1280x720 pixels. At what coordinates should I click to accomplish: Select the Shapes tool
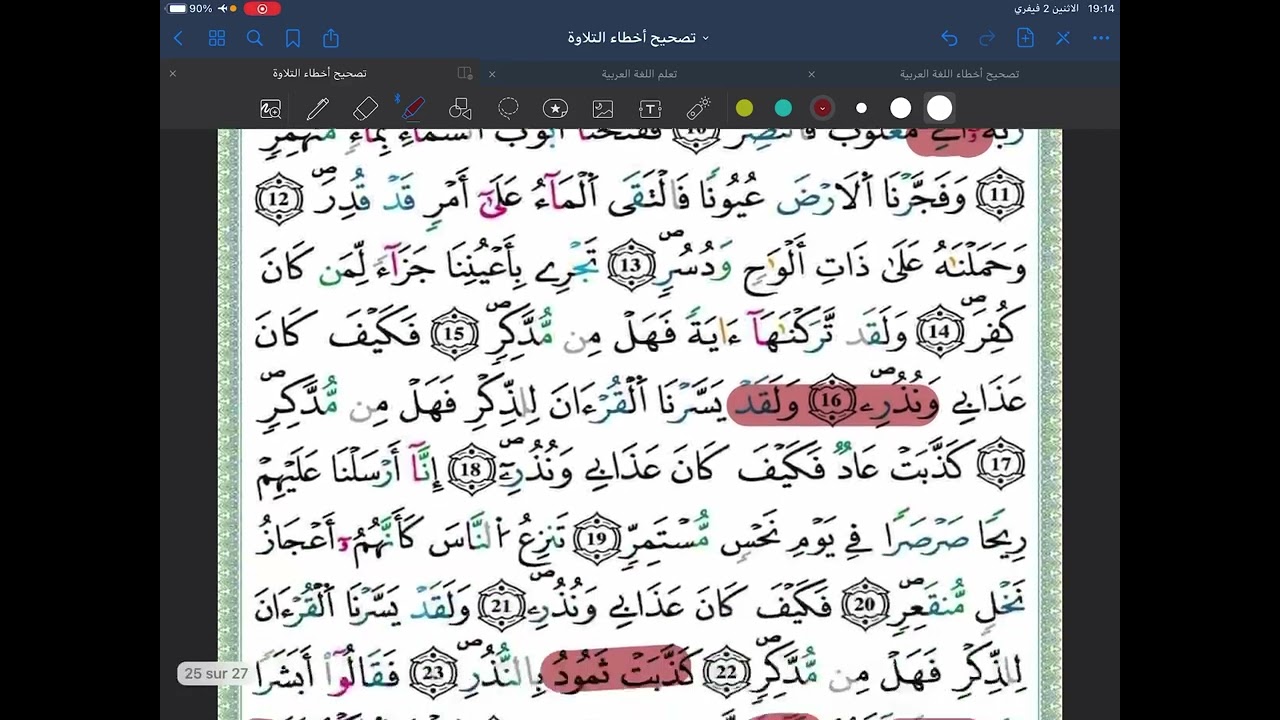460,109
